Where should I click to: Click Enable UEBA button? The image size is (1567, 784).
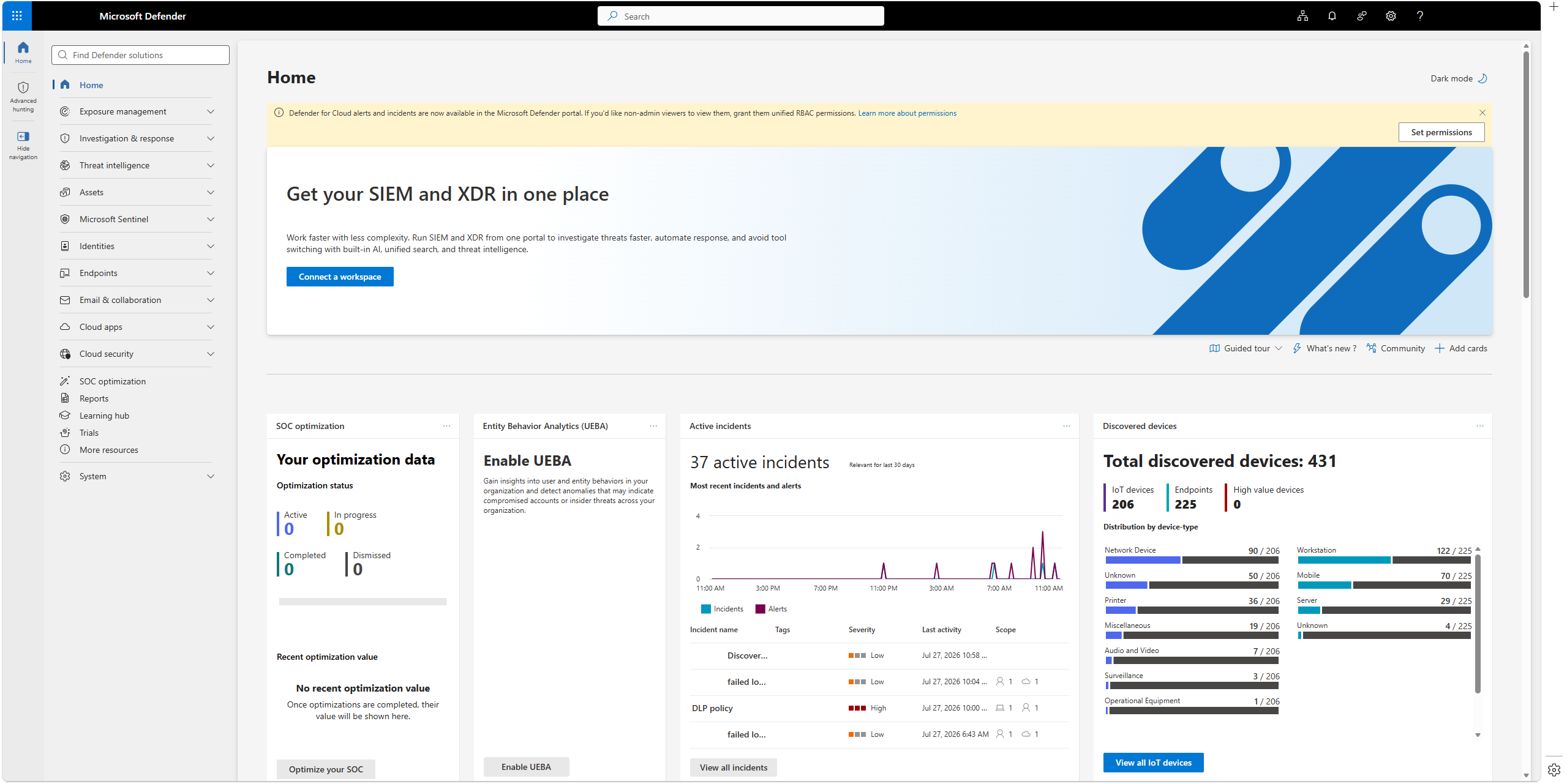526,767
